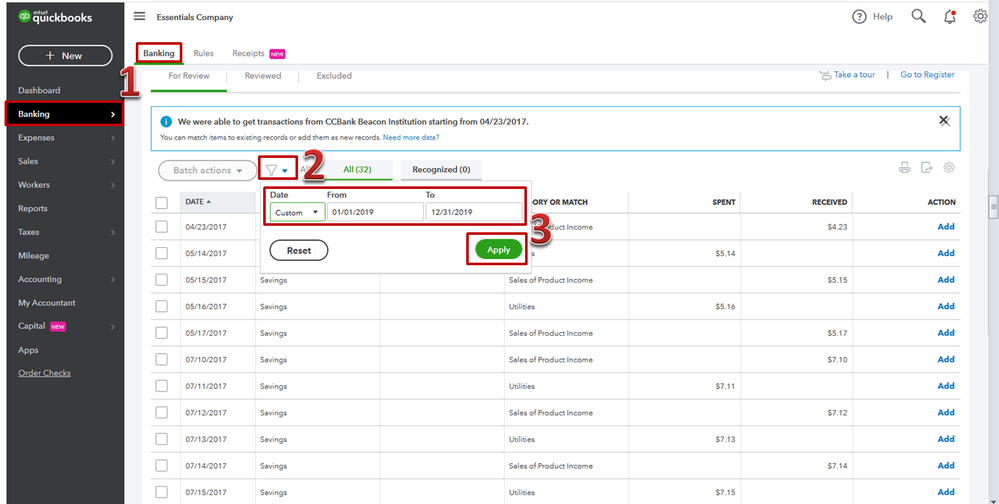The width and height of the screenshot is (999, 504).
Task: Open Mileage in the sidebar
Action: pyautogui.click(x=33, y=256)
